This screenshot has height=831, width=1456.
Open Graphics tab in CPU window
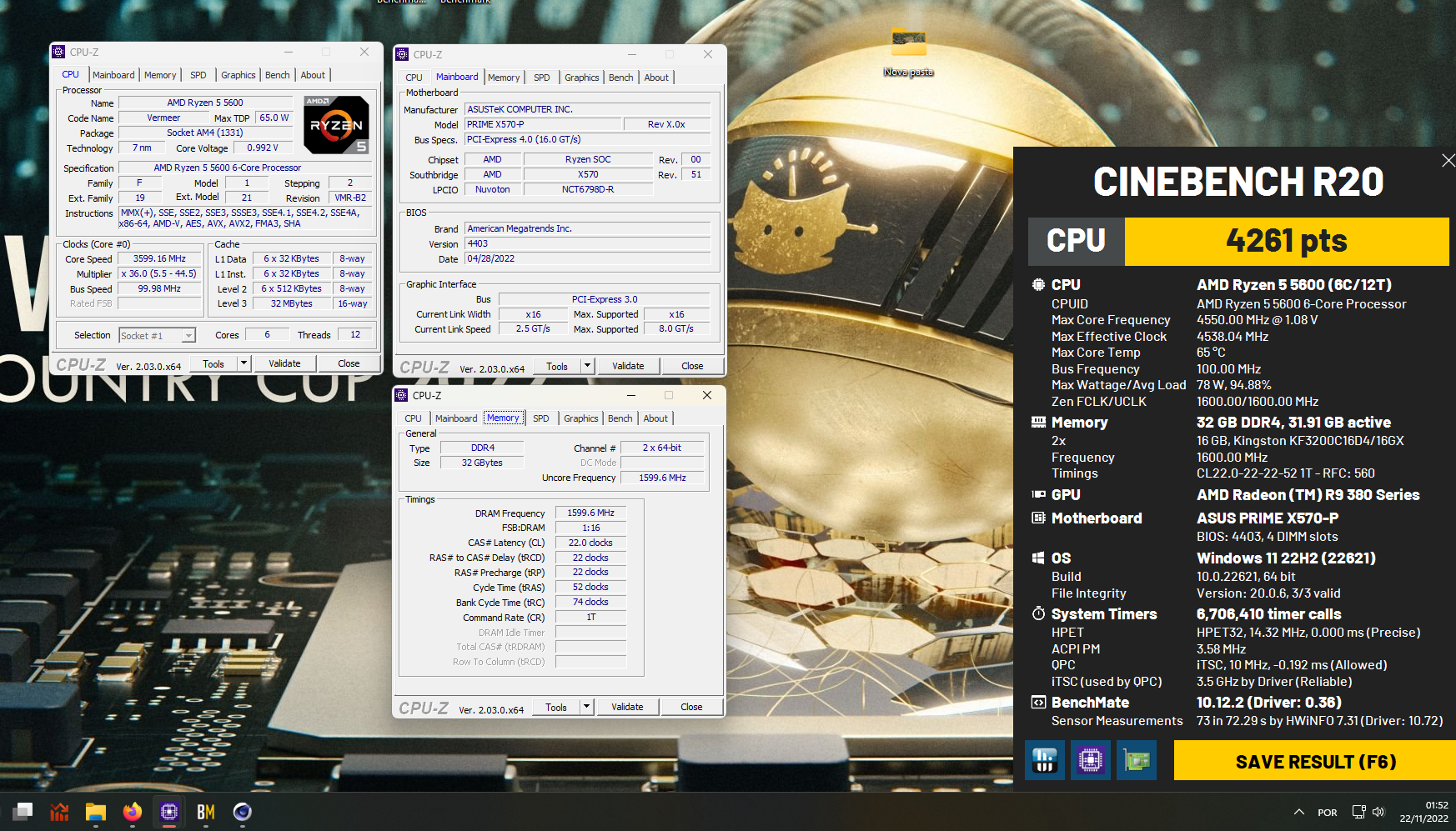click(x=238, y=75)
